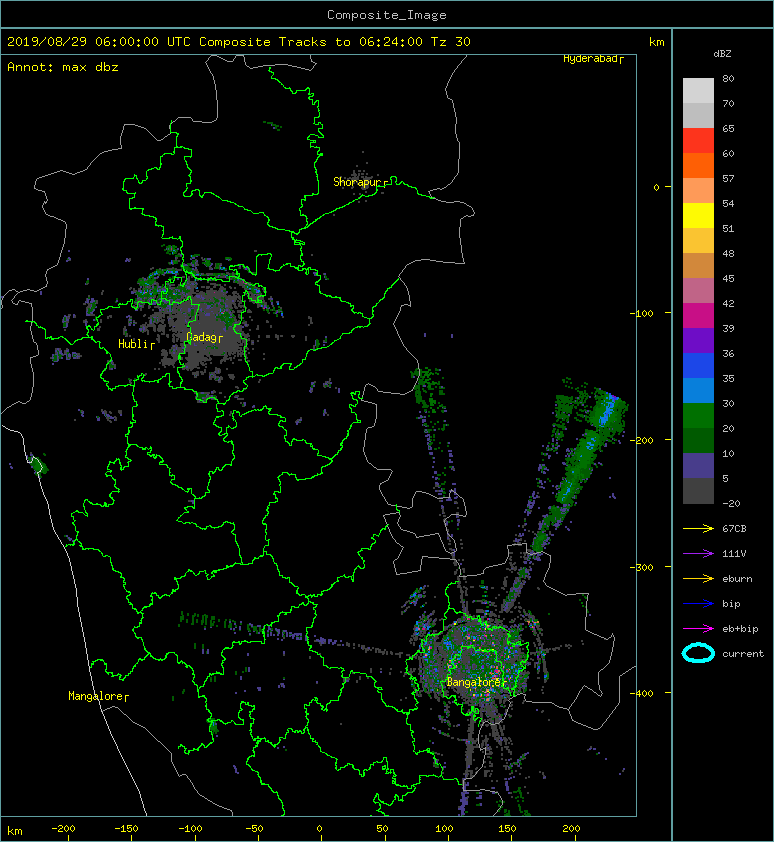Click the Shorapur city label

pyautogui.click(x=360, y=182)
